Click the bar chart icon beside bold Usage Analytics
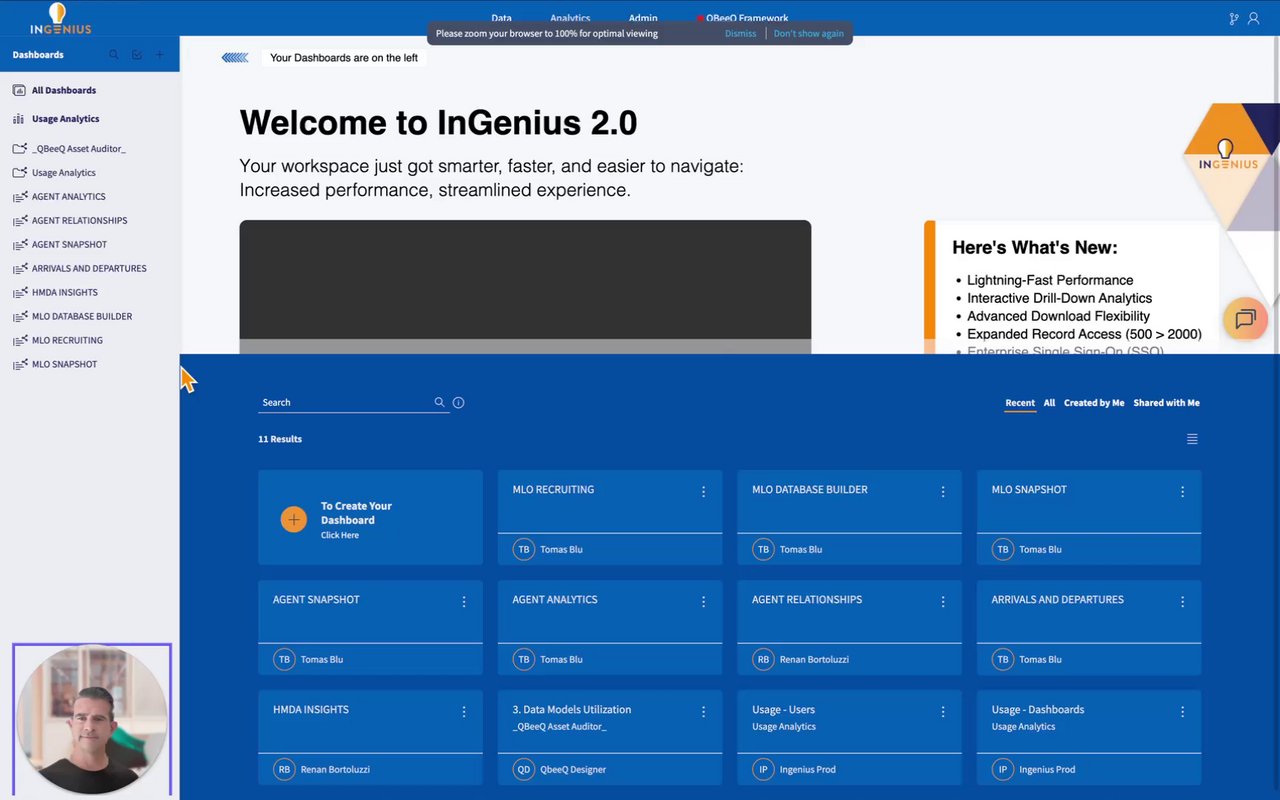The height and width of the screenshot is (800, 1280). pos(19,118)
